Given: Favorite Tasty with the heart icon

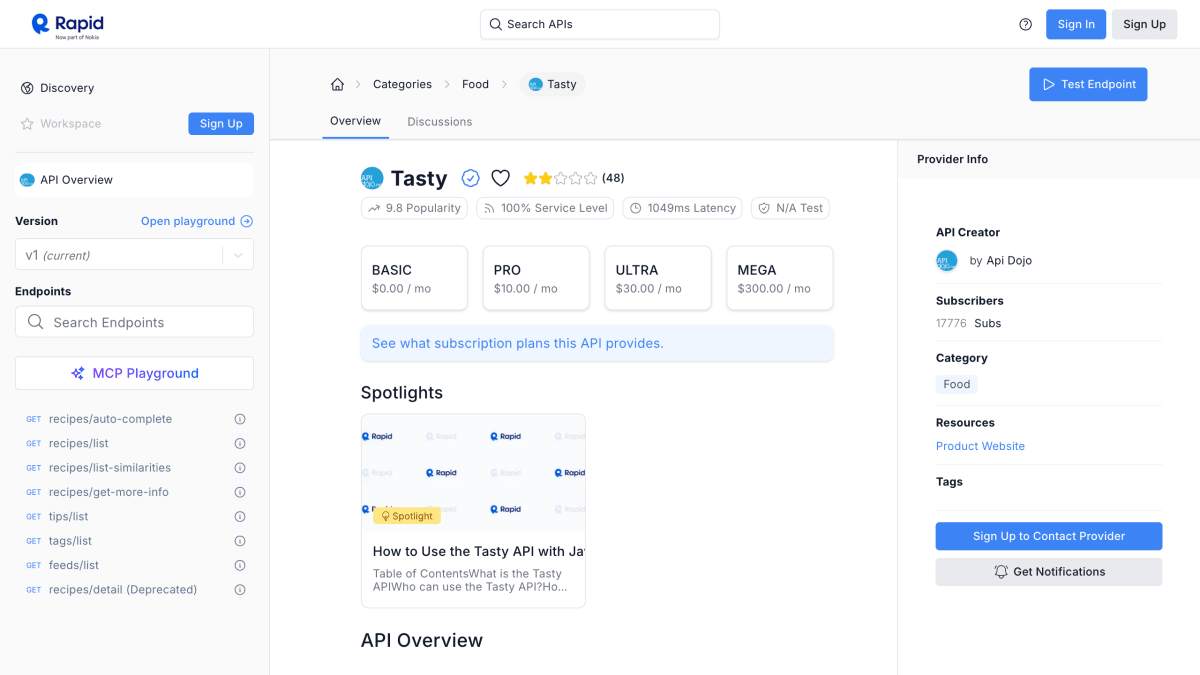Looking at the screenshot, I should 501,178.
